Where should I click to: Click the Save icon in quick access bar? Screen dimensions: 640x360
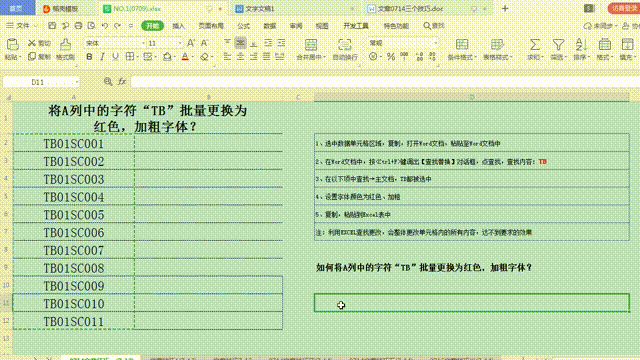(x=52, y=26)
